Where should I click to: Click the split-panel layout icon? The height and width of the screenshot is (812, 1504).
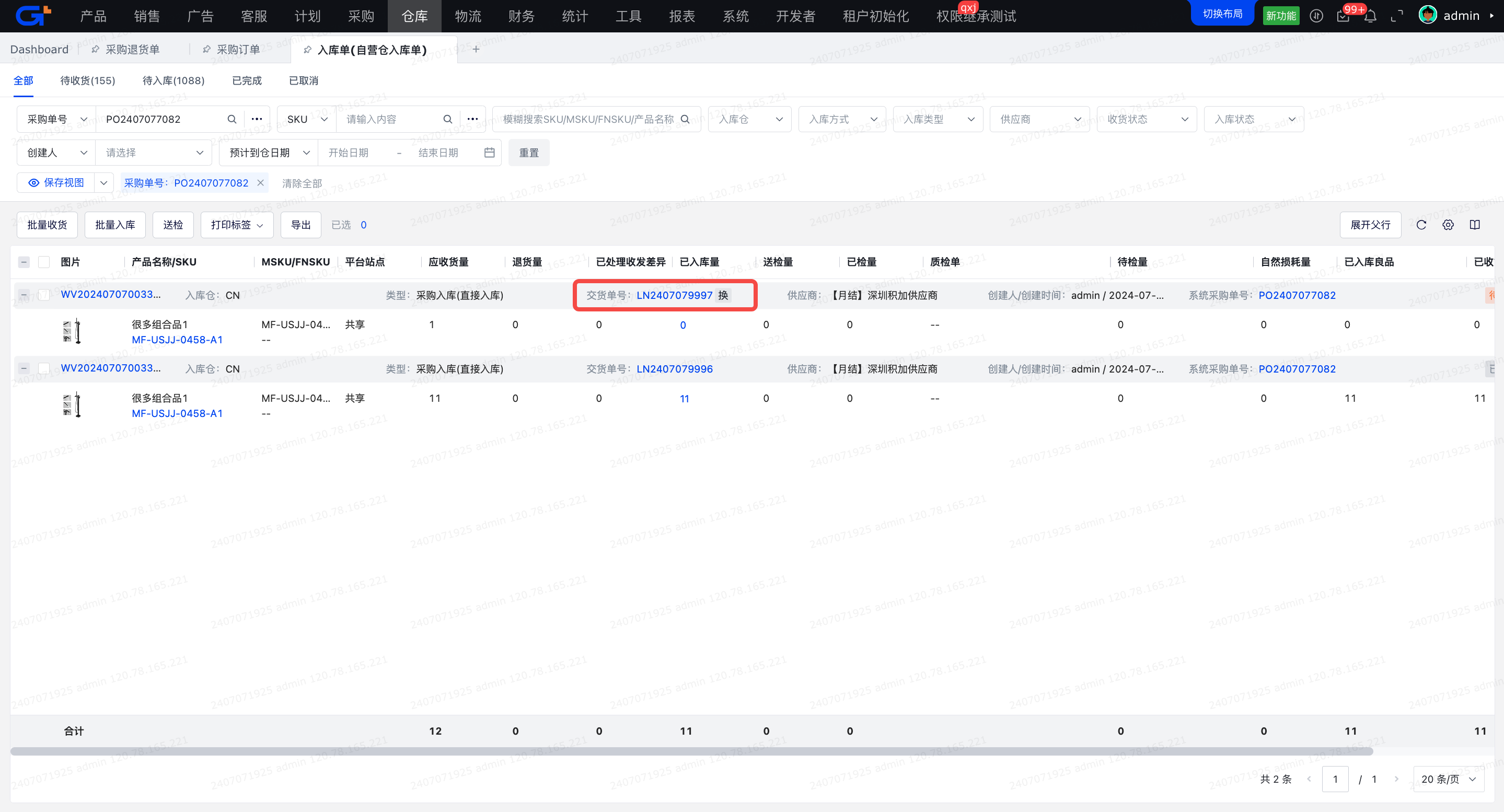coord(1475,225)
